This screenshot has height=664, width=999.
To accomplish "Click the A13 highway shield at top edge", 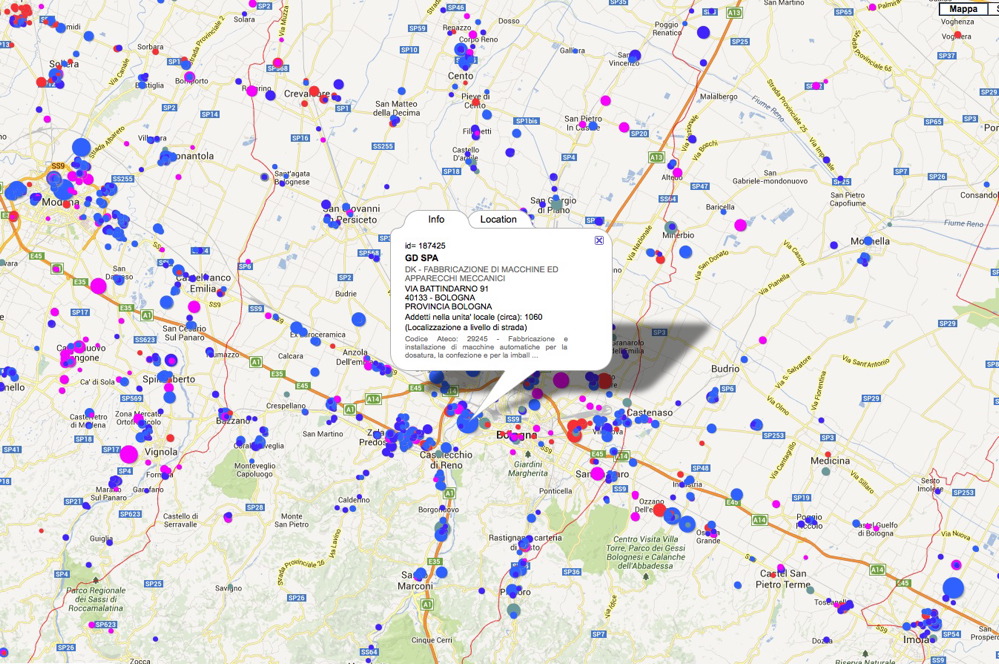I will point(735,13).
